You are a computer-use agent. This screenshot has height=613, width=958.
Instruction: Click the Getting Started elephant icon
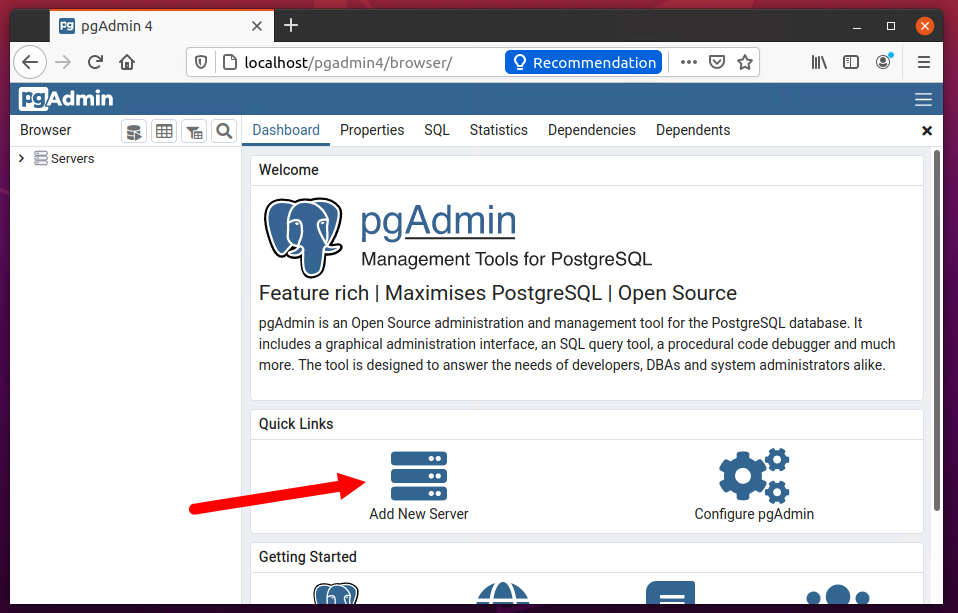click(x=336, y=593)
